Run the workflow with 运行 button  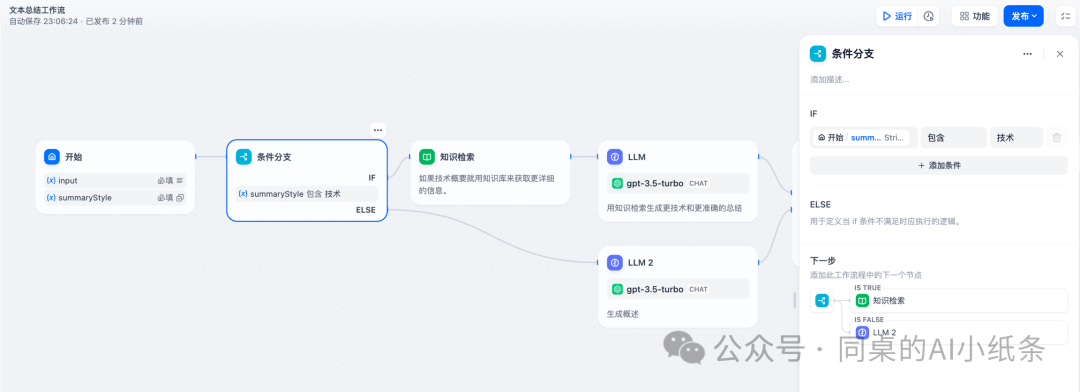coord(897,16)
